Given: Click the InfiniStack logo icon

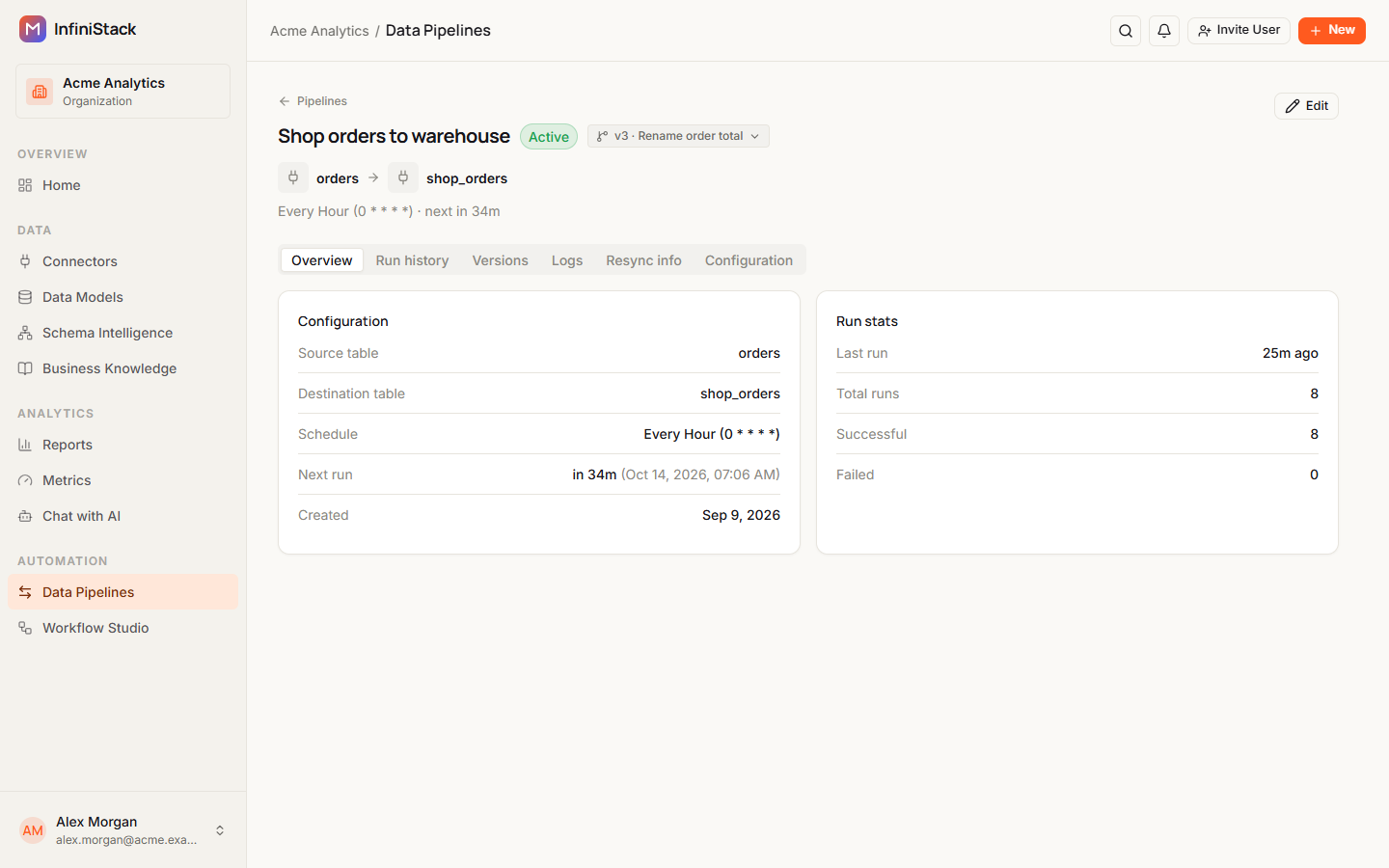Looking at the screenshot, I should pyautogui.click(x=33, y=29).
